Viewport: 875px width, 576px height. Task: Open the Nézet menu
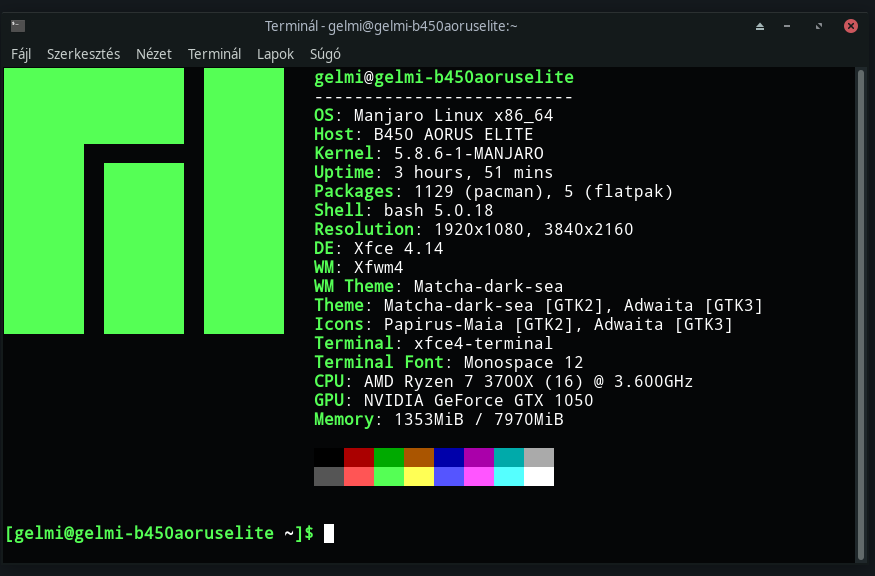pyautogui.click(x=153, y=54)
